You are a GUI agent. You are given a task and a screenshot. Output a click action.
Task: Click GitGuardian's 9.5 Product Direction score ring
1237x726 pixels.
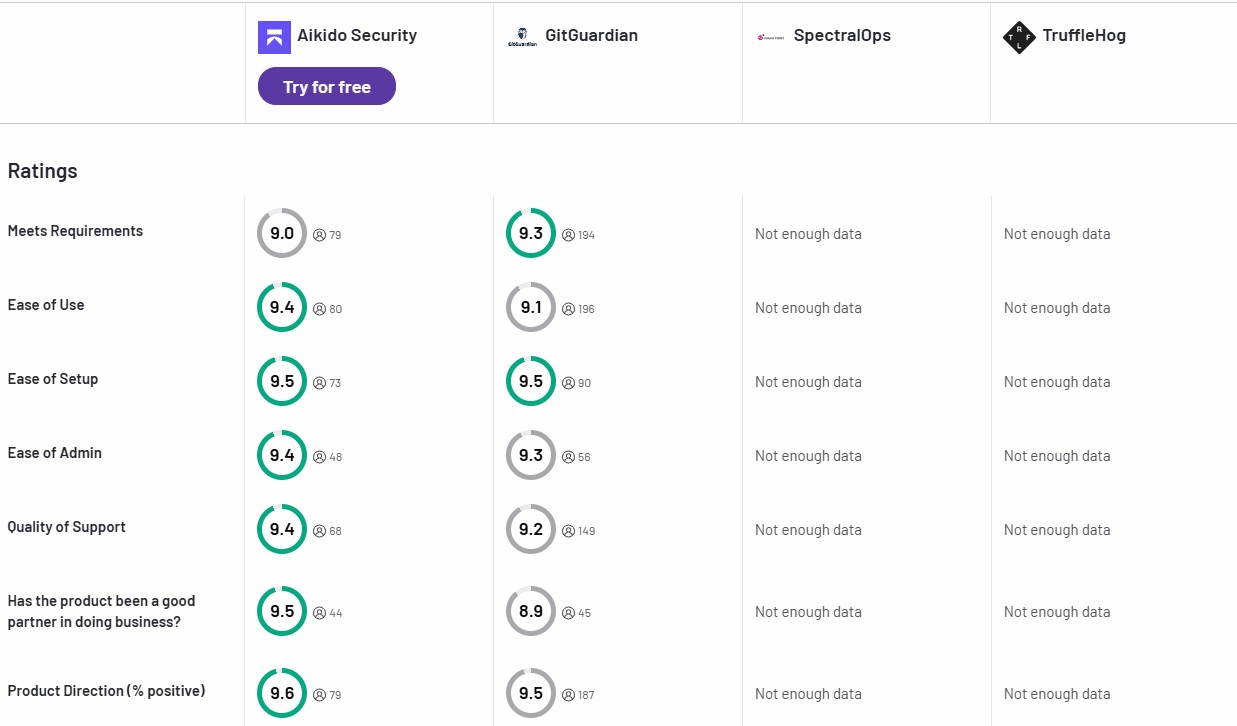(x=531, y=693)
